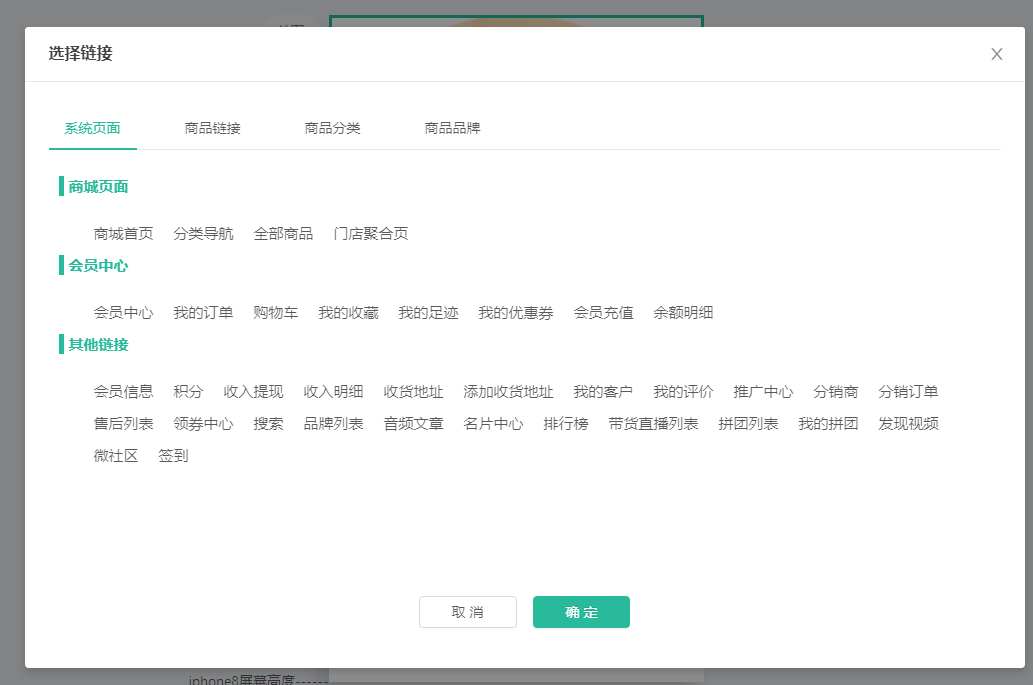
Task: Choose the 收入提现 link
Action: (x=253, y=392)
